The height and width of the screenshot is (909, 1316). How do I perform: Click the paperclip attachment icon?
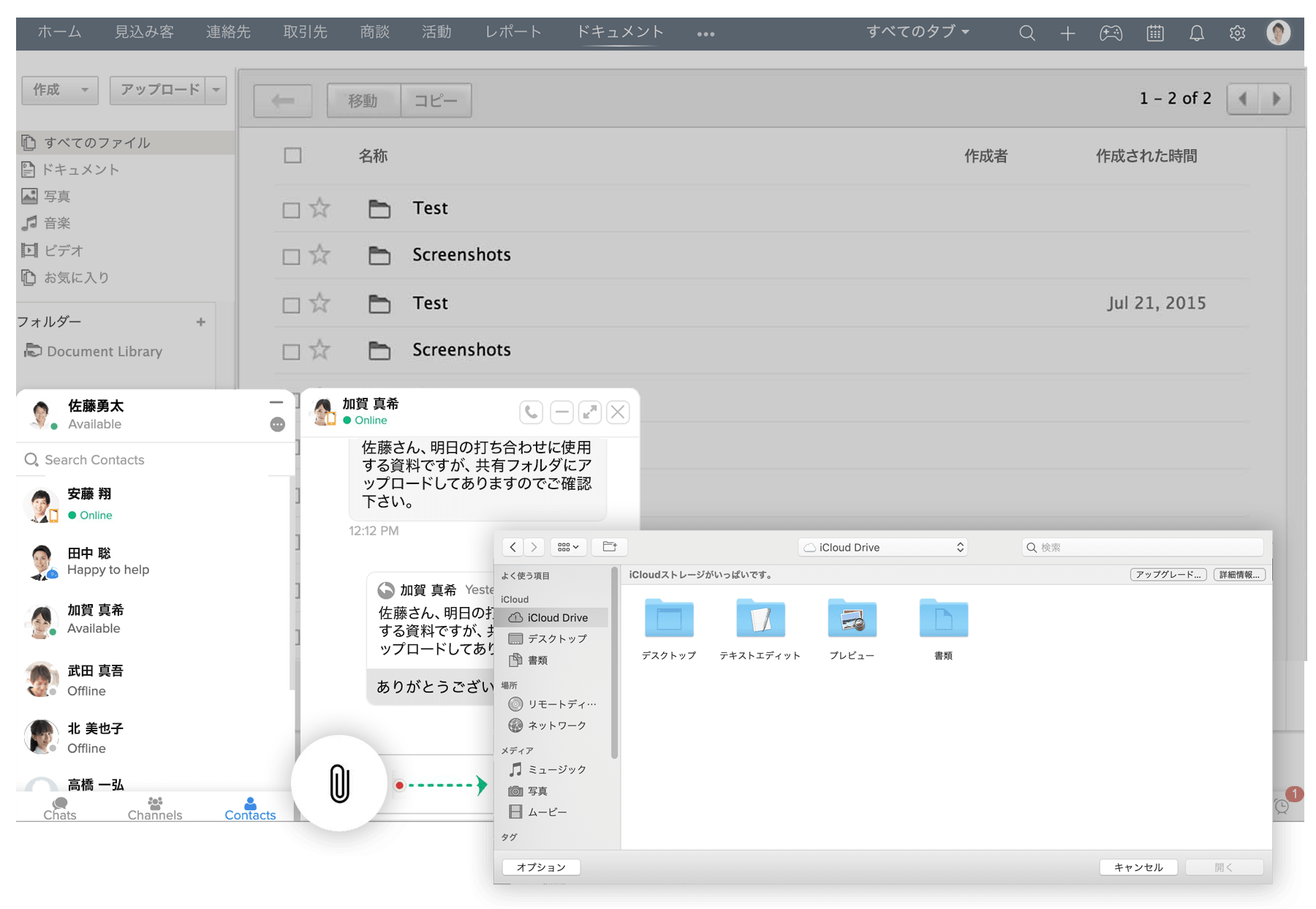click(339, 784)
